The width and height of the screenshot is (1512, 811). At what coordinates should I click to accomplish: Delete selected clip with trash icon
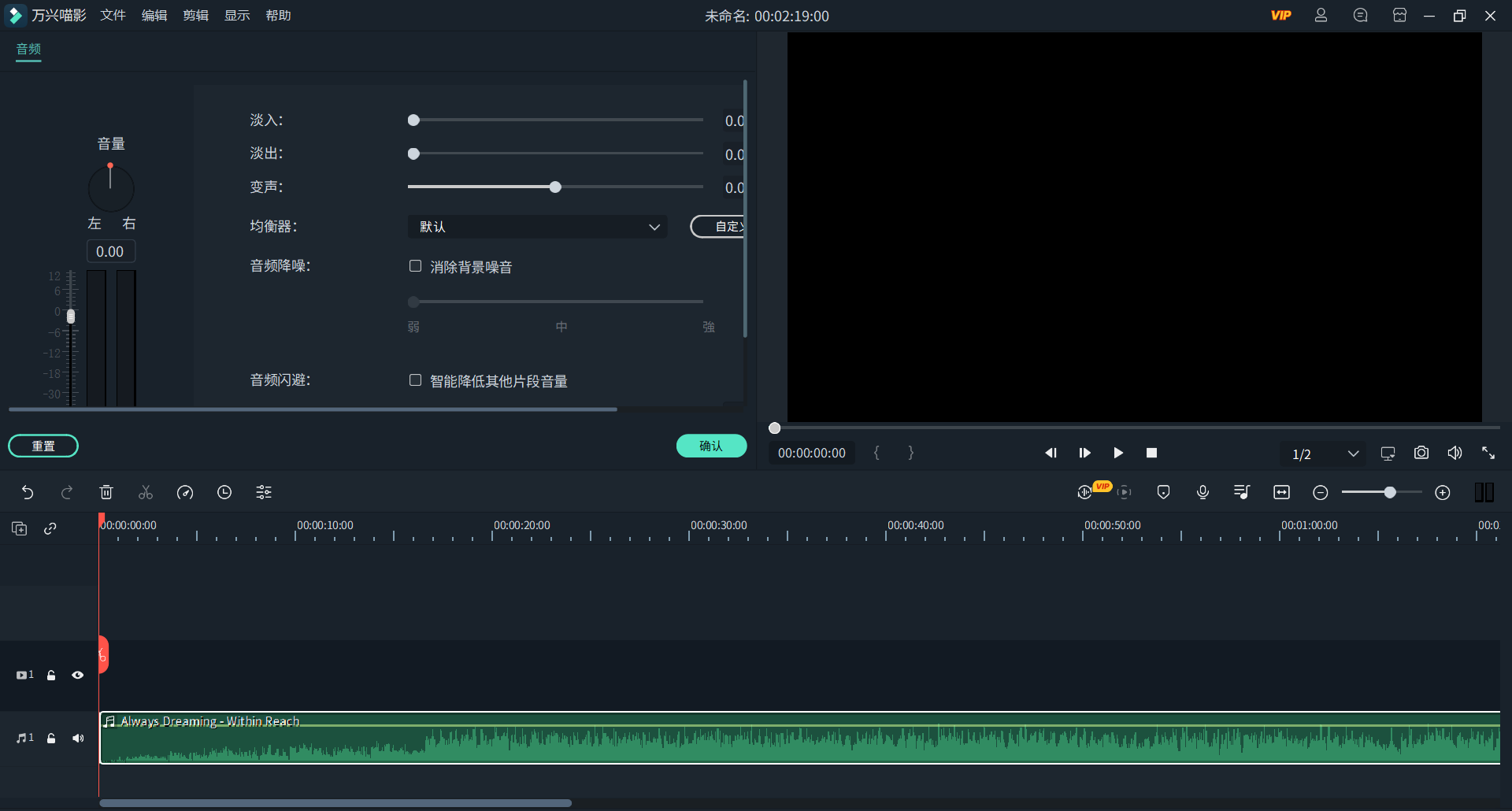(106, 492)
